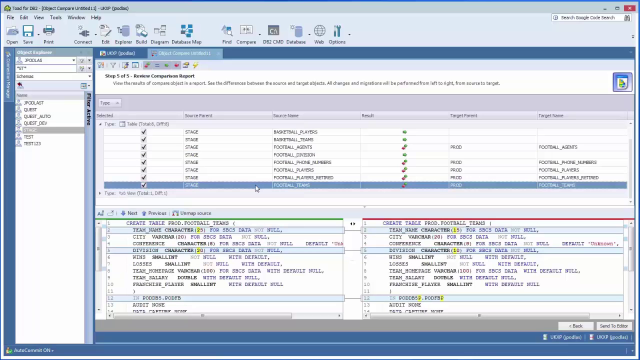
Task: Click the Filter Active vertical tab
Action: (89, 109)
